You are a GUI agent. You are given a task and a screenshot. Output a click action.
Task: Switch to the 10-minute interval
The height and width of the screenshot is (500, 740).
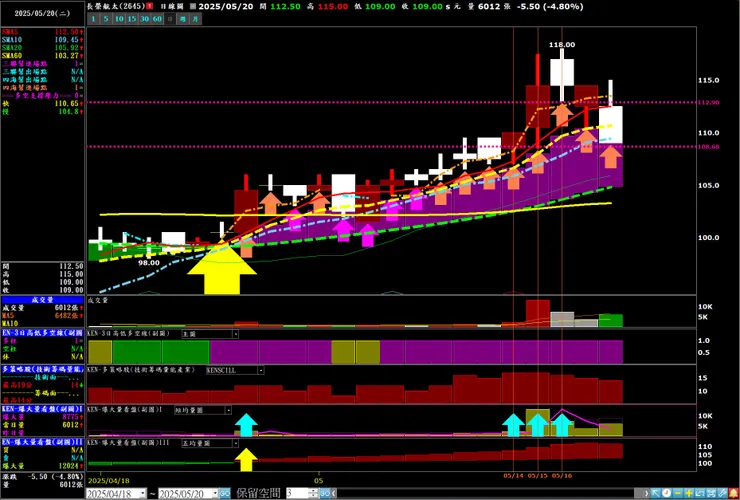[119, 19]
